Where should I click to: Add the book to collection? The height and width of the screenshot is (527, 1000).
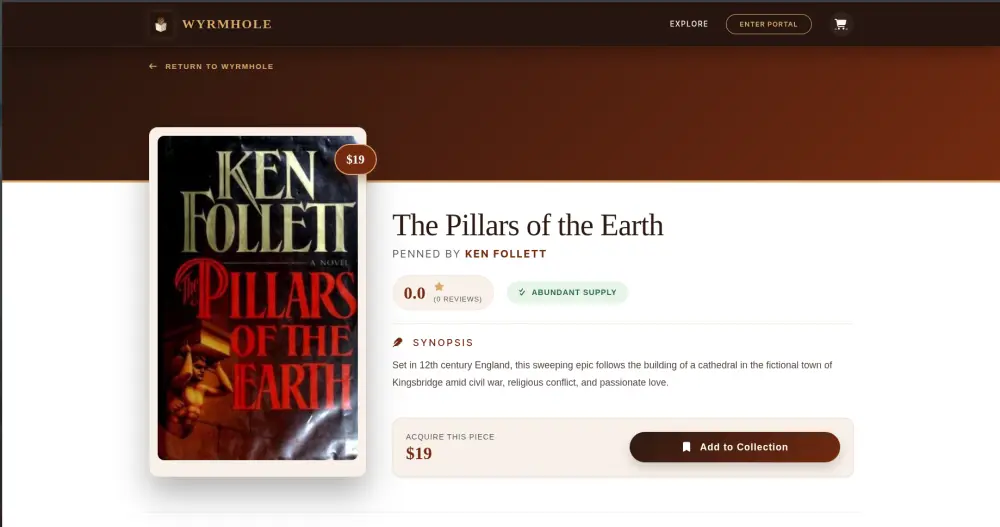735,447
